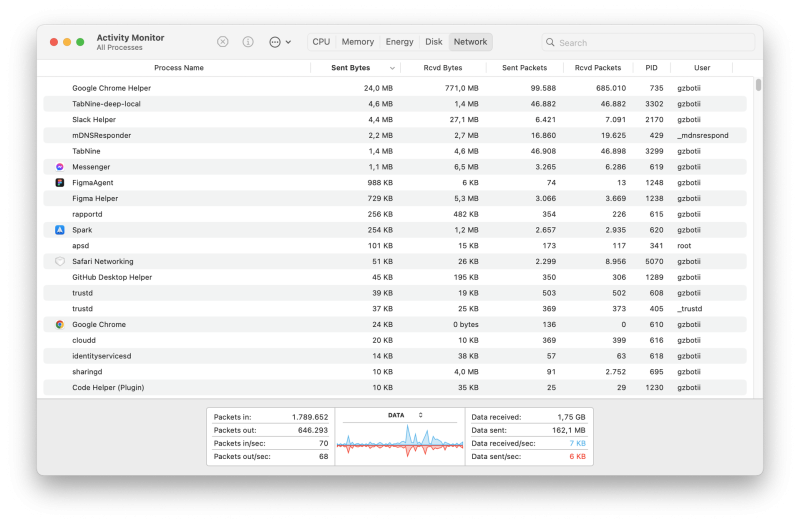Select the Slack Helper process
The image size is (800, 524).
point(94,120)
